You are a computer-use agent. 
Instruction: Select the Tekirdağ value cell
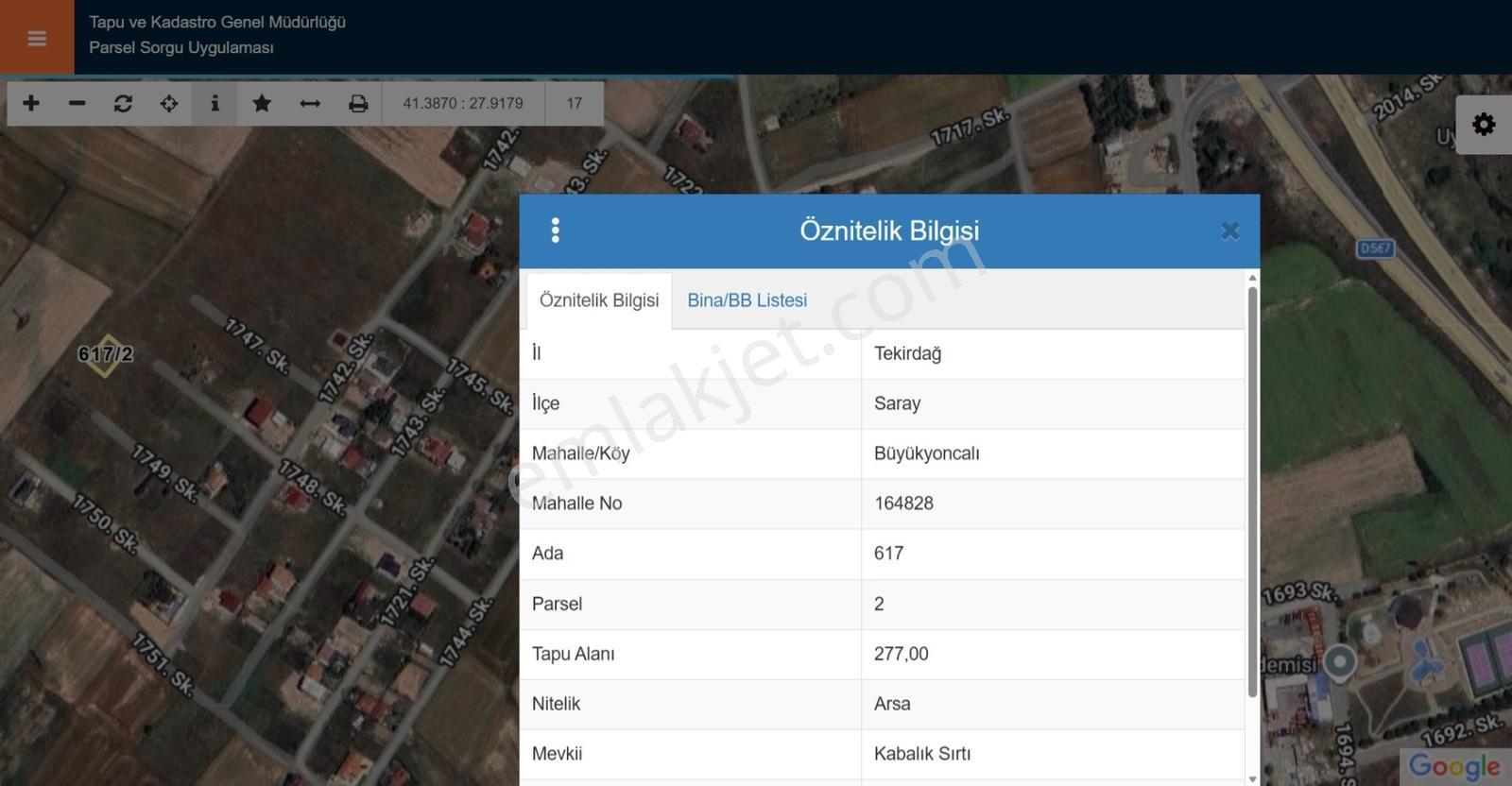click(1053, 353)
